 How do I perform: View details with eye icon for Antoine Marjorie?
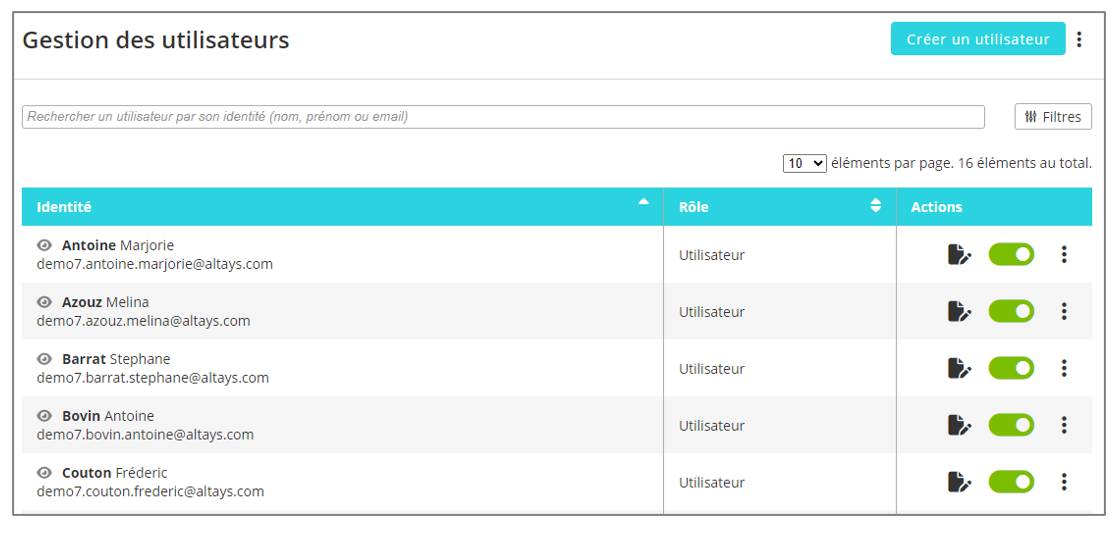pos(44,245)
